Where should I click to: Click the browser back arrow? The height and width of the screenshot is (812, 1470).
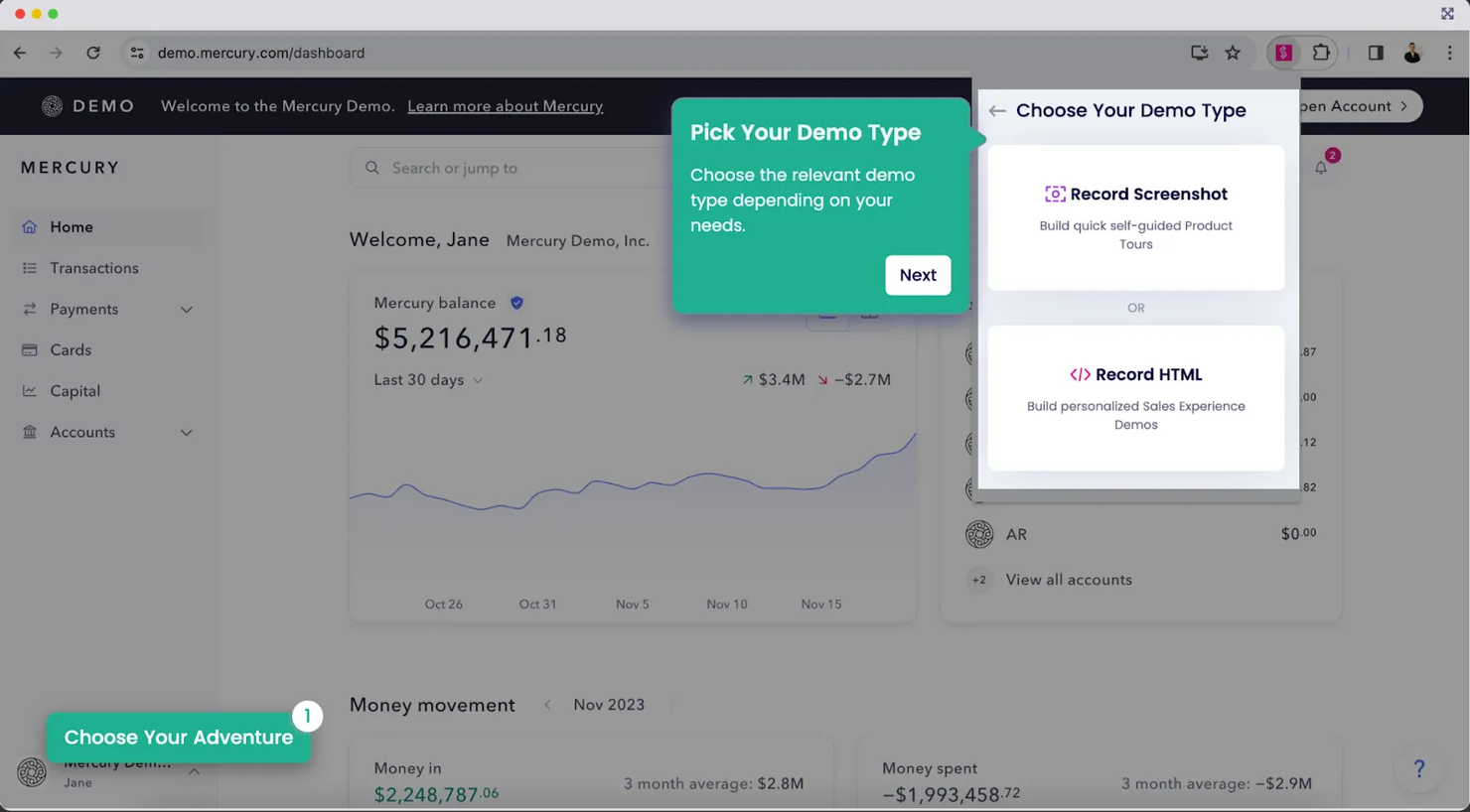pyautogui.click(x=20, y=53)
